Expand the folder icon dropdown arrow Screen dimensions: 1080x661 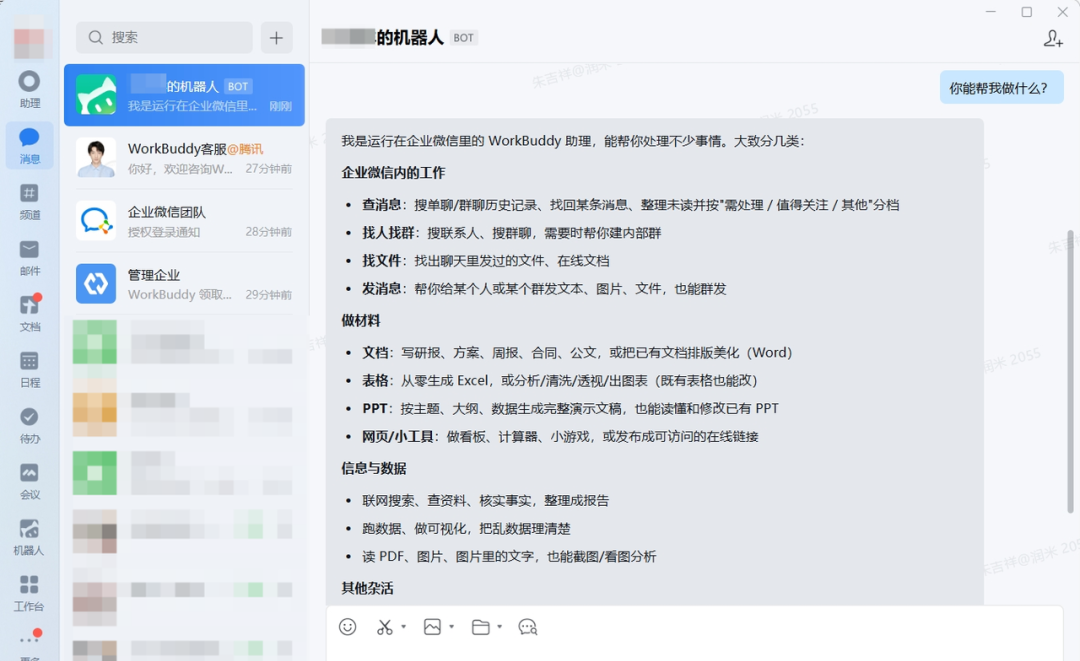(x=499, y=627)
